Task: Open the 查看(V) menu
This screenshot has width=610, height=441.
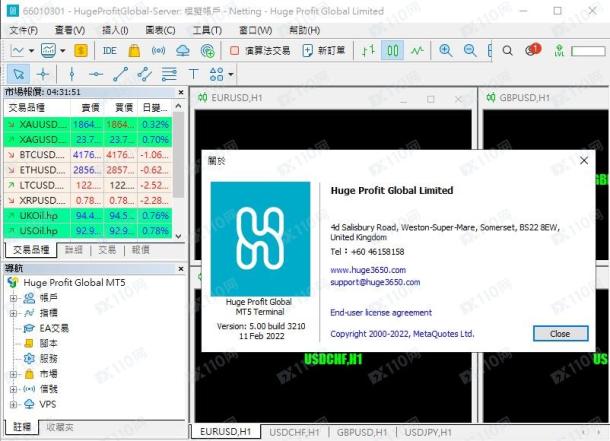Action: coord(70,30)
